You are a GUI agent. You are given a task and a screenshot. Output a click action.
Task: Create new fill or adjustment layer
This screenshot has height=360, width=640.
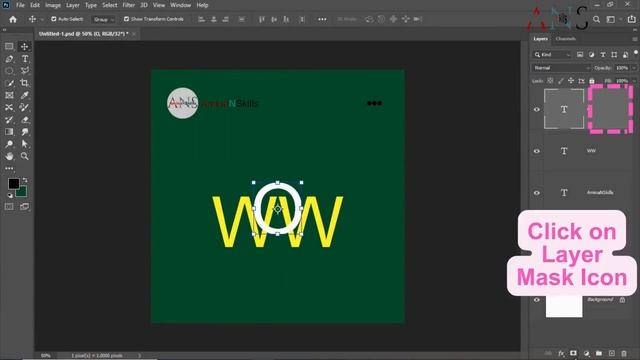click(x=587, y=353)
